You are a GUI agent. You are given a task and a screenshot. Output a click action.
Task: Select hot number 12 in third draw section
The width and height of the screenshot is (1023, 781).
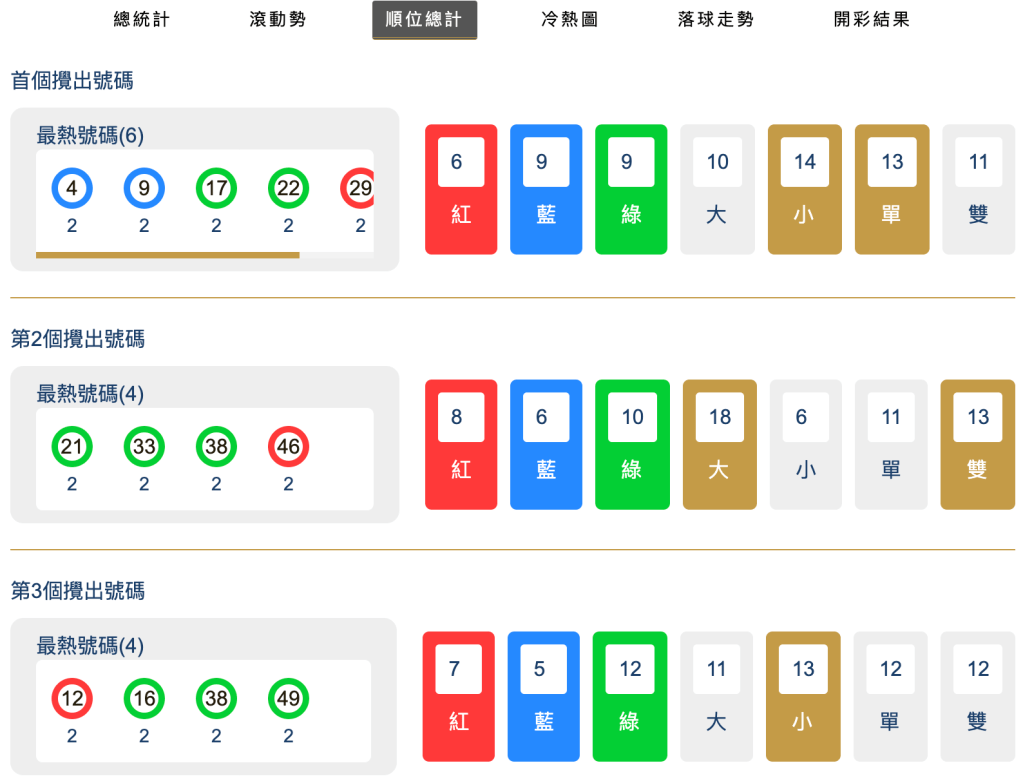(x=71, y=698)
